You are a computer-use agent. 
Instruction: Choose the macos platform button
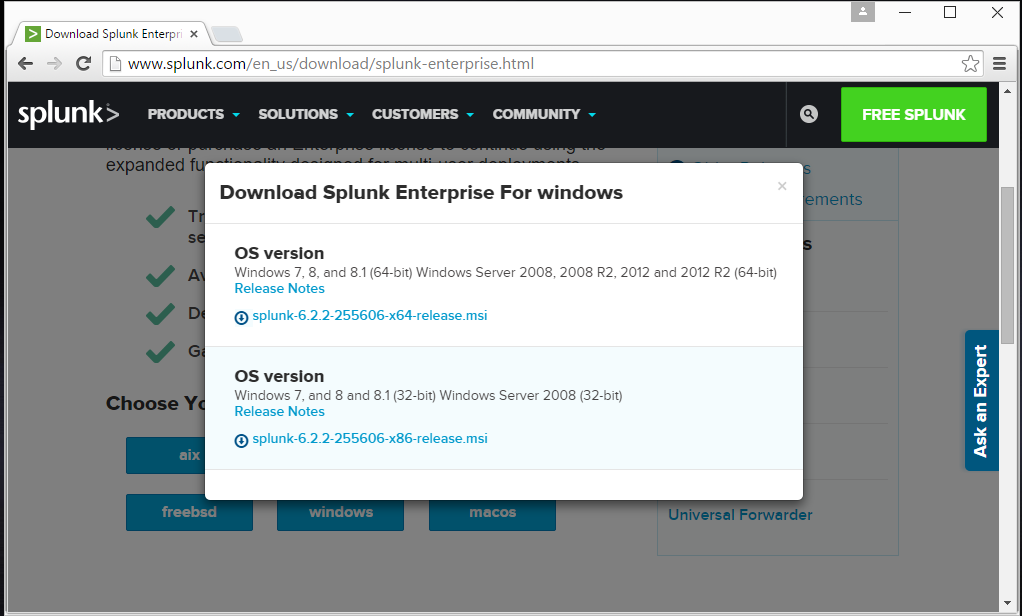492,512
